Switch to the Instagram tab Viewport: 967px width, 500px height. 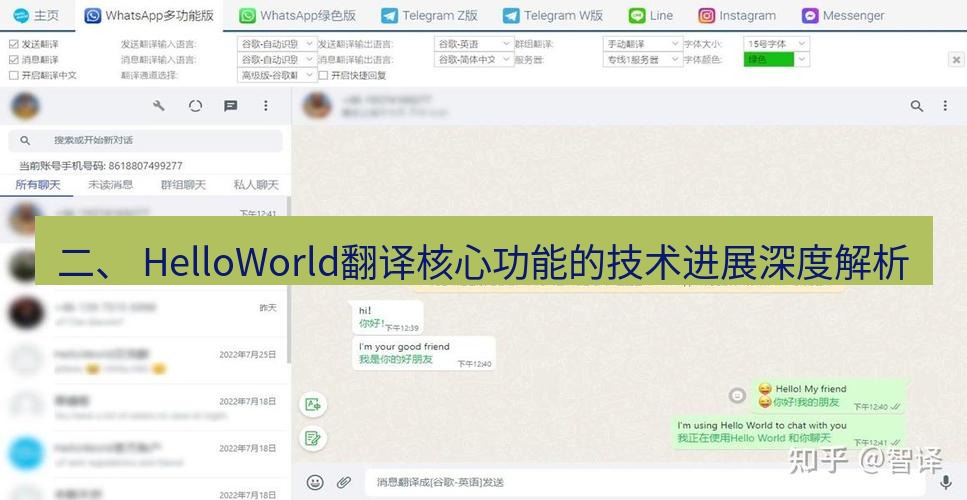(x=738, y=15)
